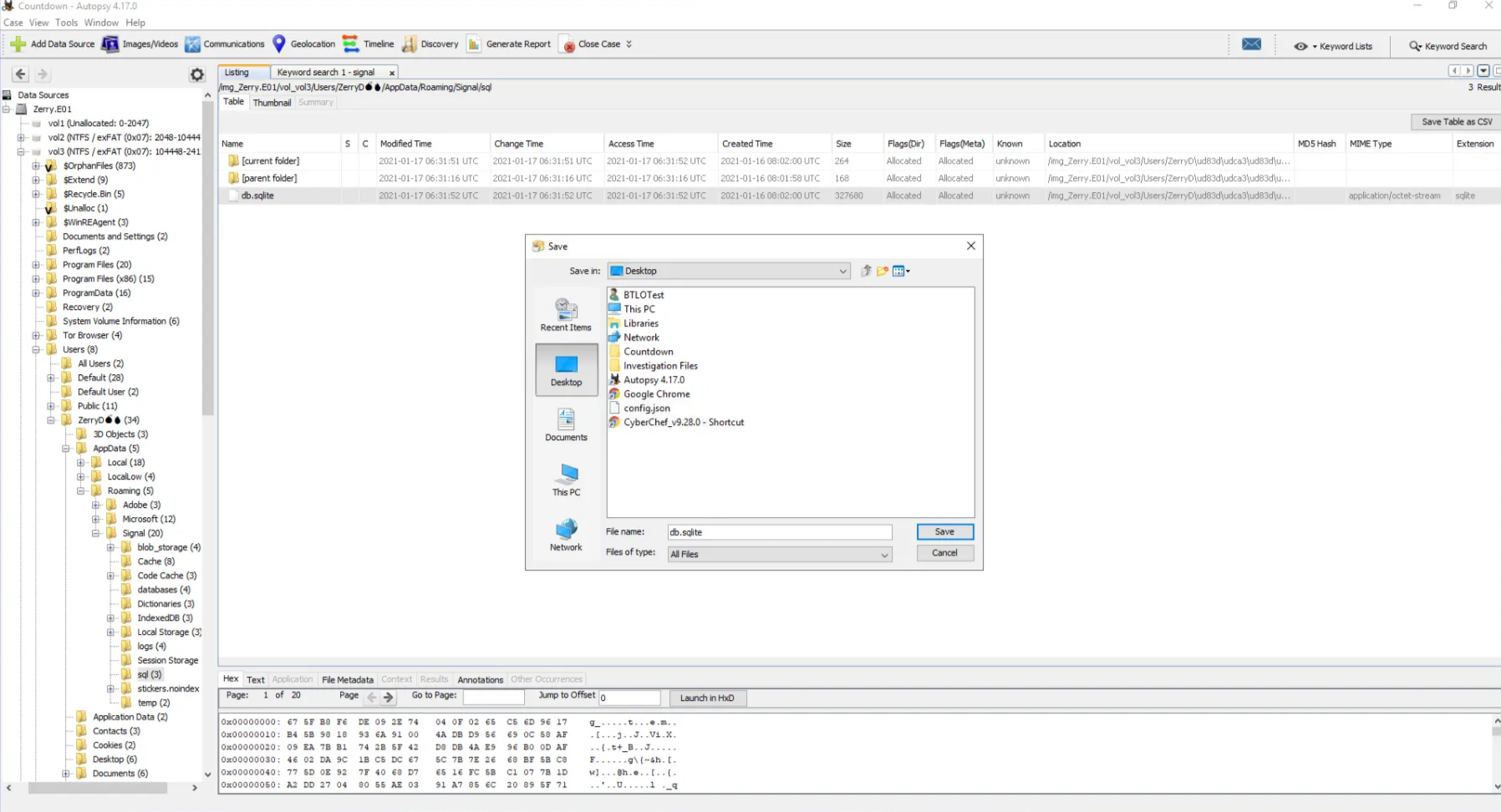
Task: Click the File name input field
Action: tap(779, 532)
